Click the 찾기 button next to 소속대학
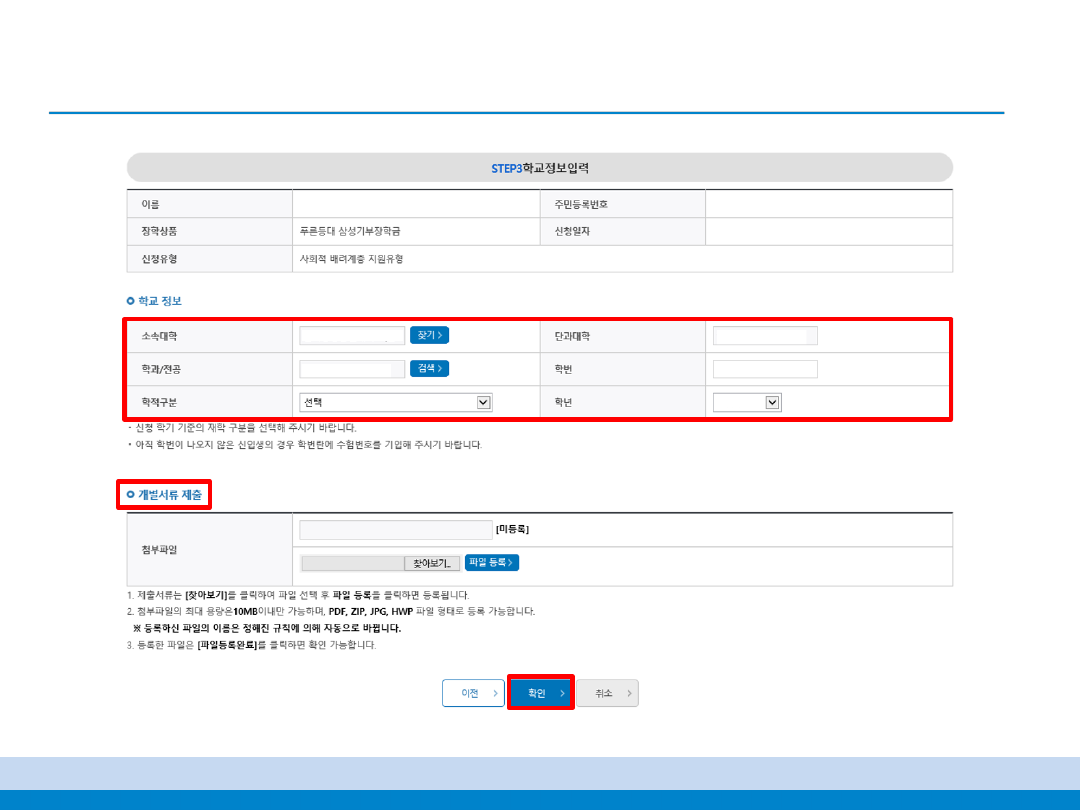Viewport: 1080px width, 810px height. coord(429,335)
